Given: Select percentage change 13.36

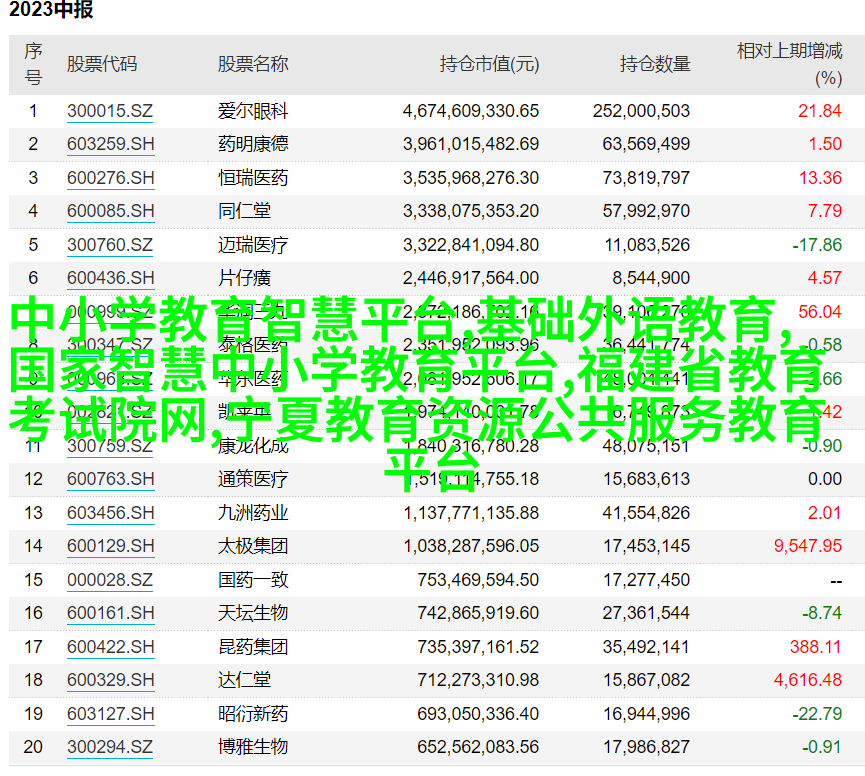Looking at the screenshot, I should click(x=820, y=178).
